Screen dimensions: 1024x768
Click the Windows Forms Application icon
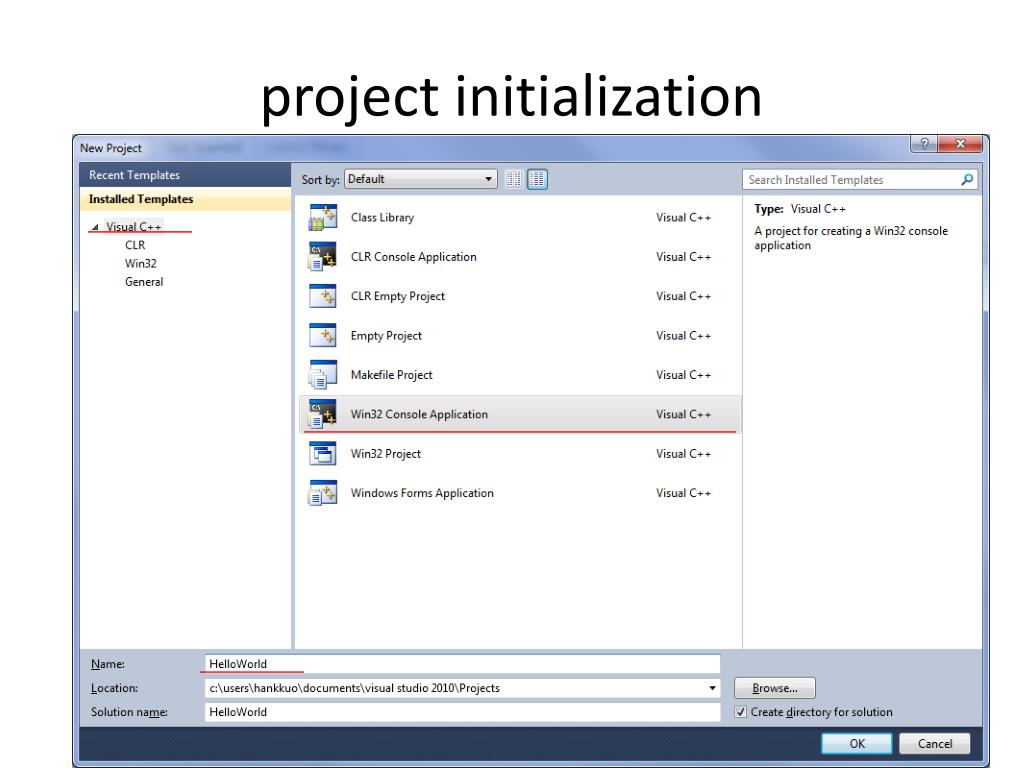[x=323, y=493]
